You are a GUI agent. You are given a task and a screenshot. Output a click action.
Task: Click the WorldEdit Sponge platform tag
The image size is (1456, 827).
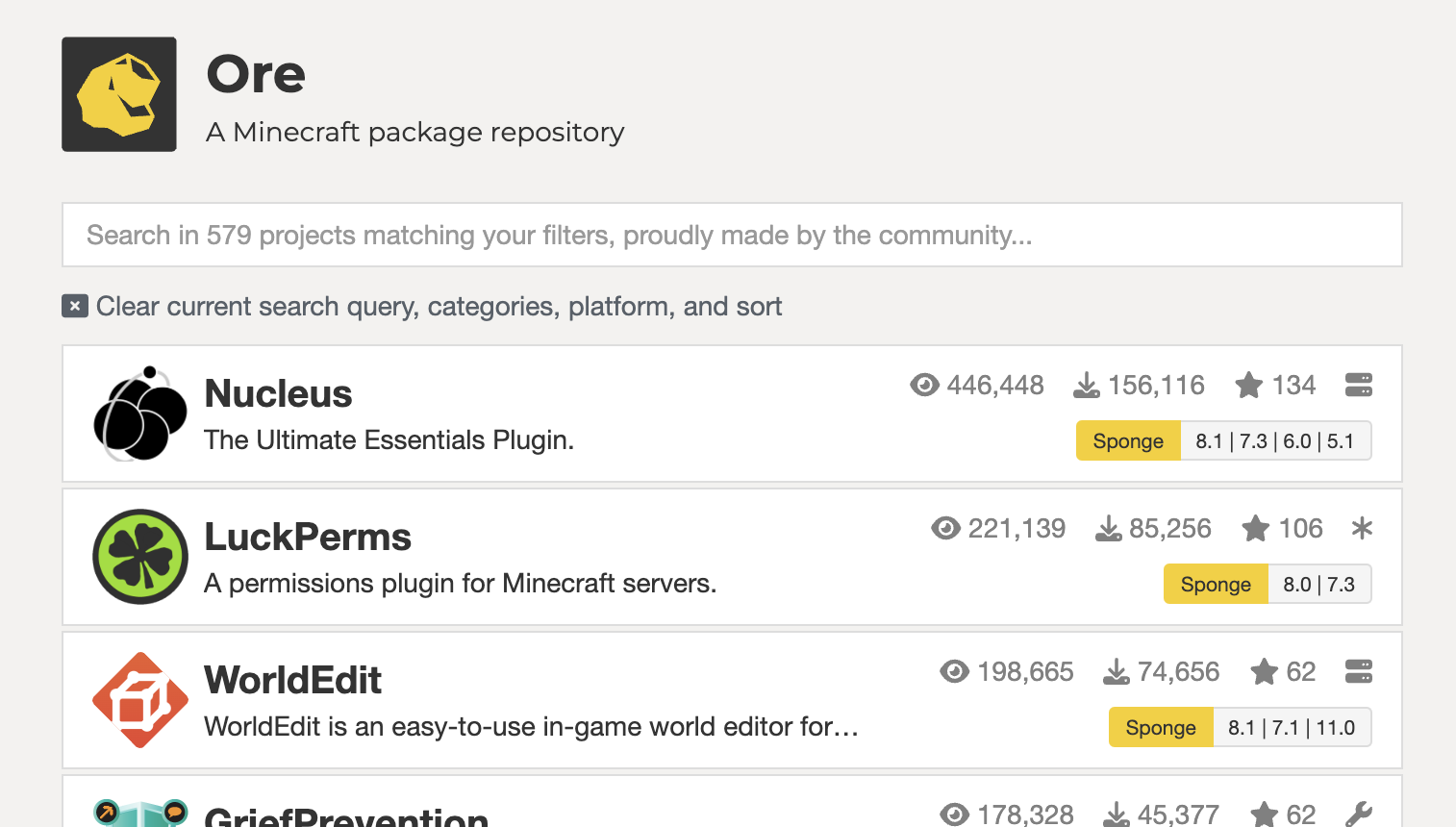(1161, 728)
